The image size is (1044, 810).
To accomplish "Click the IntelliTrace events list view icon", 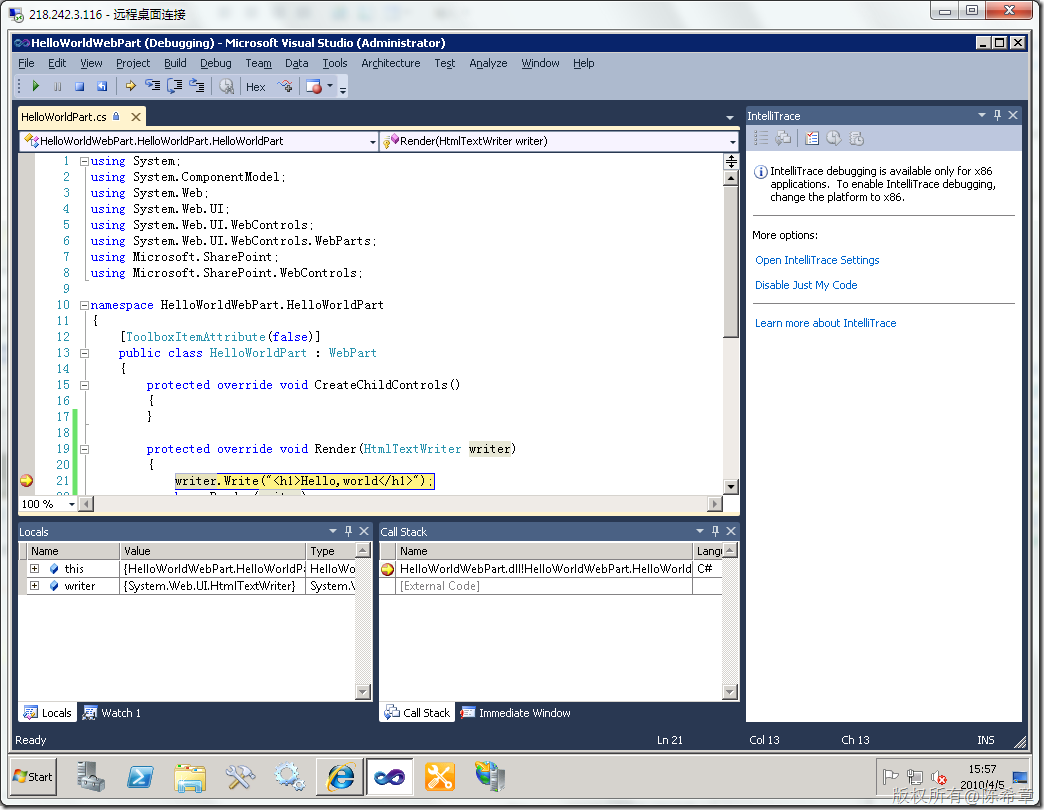I will click(761, 138).
